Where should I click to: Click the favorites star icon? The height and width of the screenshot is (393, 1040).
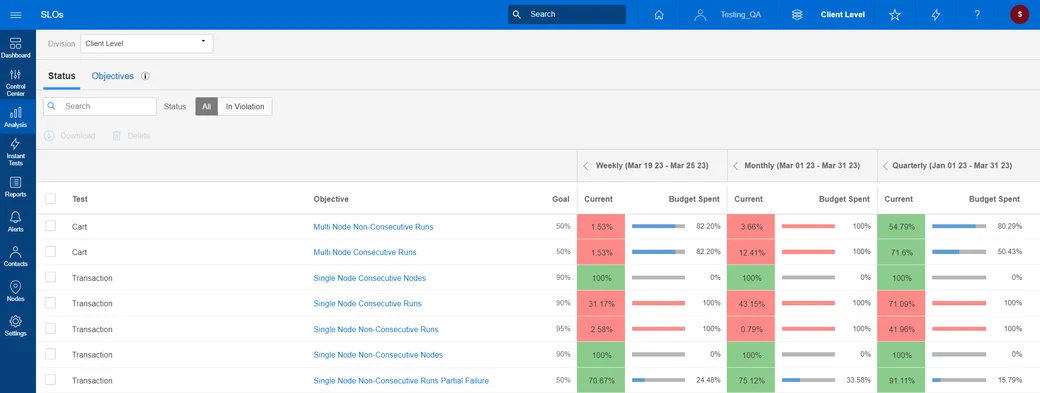click(x=894, y=15)
